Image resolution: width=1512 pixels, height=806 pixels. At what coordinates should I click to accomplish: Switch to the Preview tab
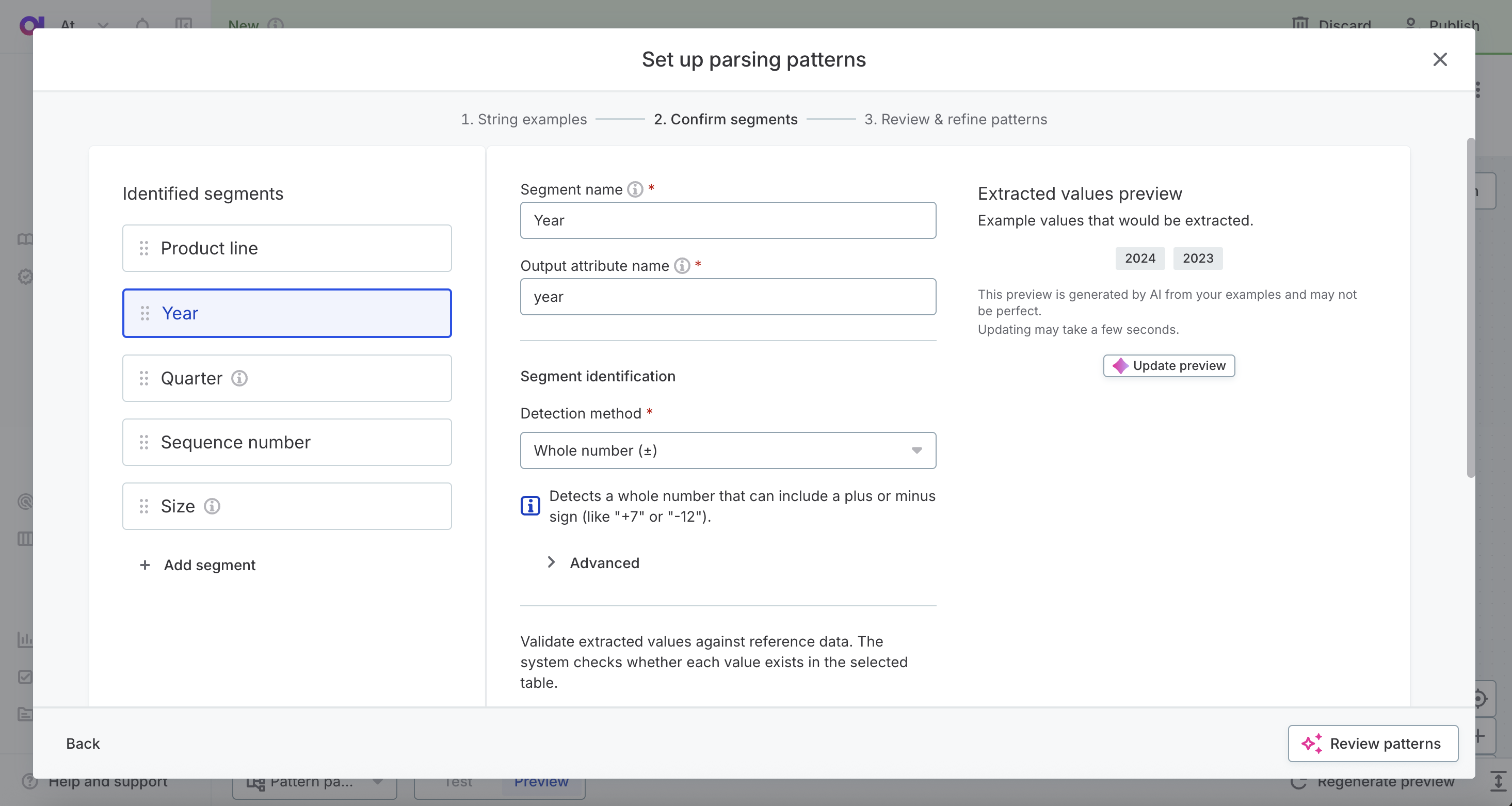point(541,782)
